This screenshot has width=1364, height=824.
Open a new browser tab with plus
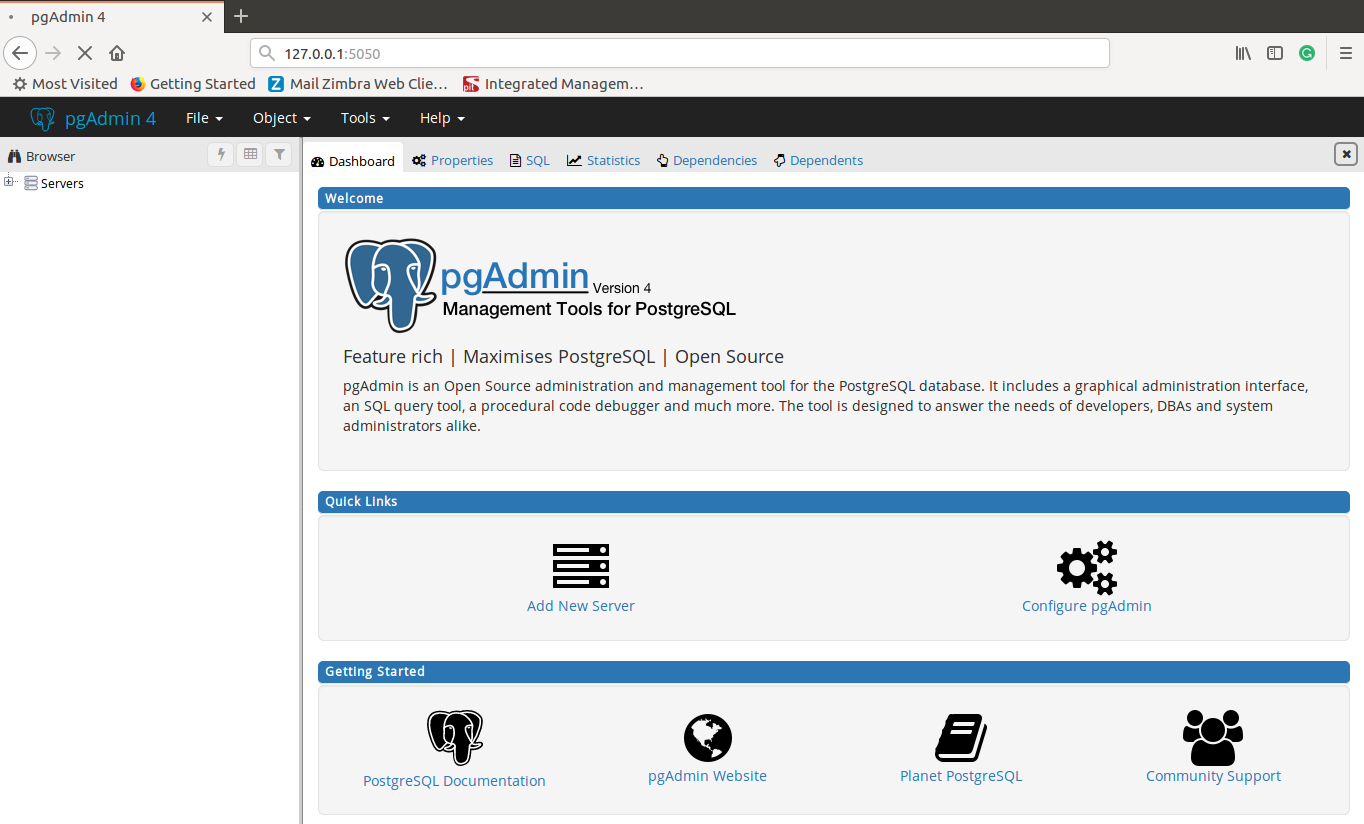click(x=241, y=16)
